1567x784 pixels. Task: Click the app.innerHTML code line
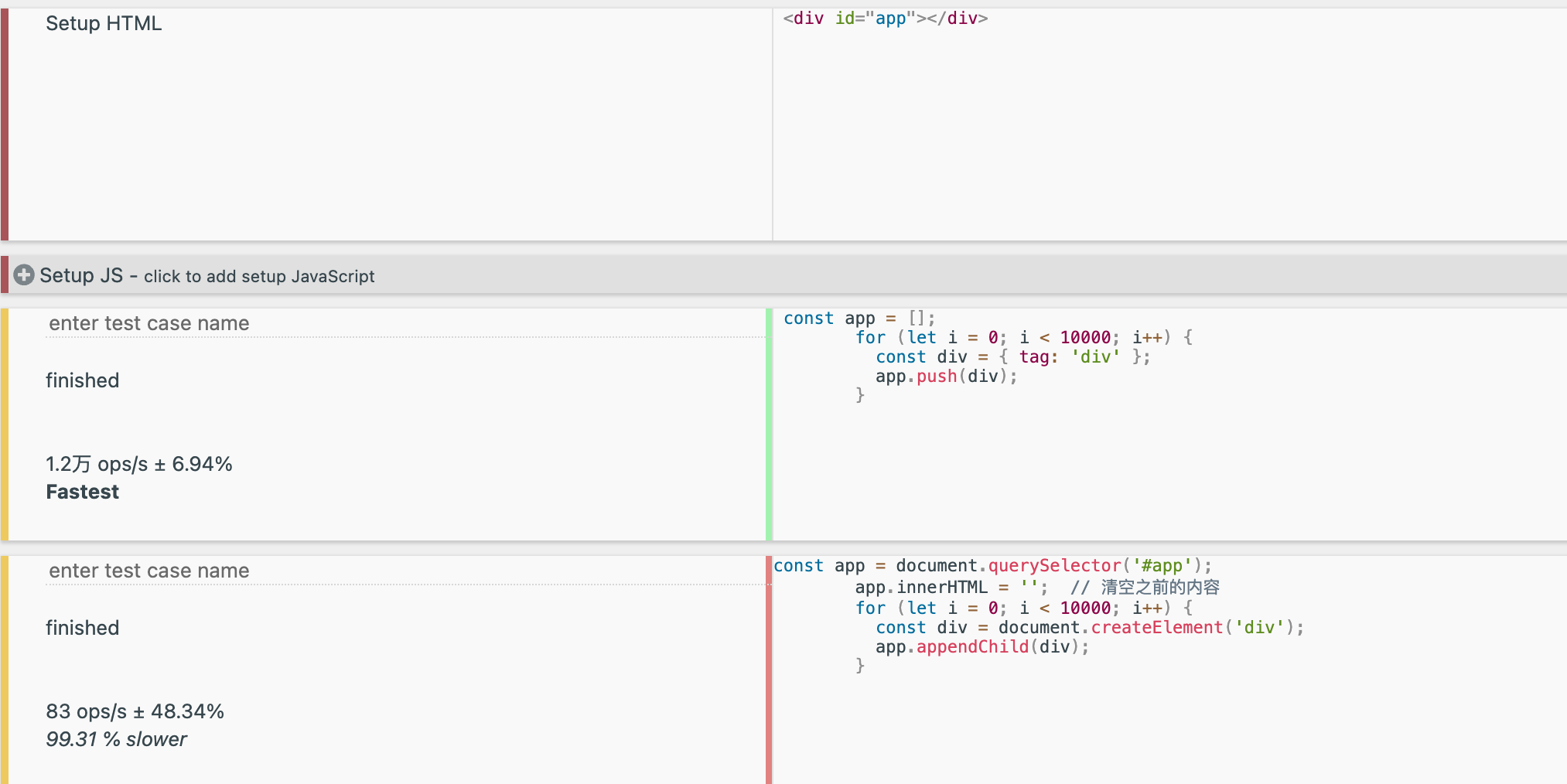pos(1037,588)
